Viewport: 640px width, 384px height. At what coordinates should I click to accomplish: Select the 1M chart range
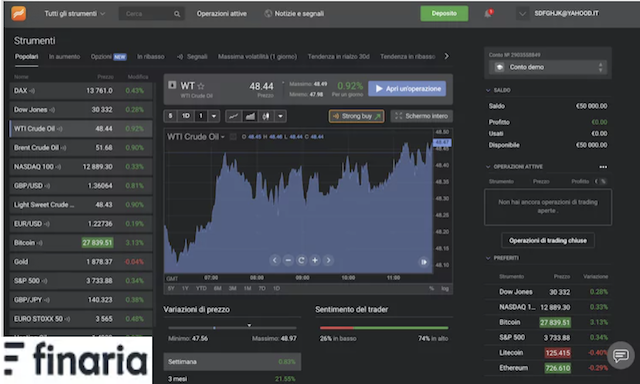point(247,289)
